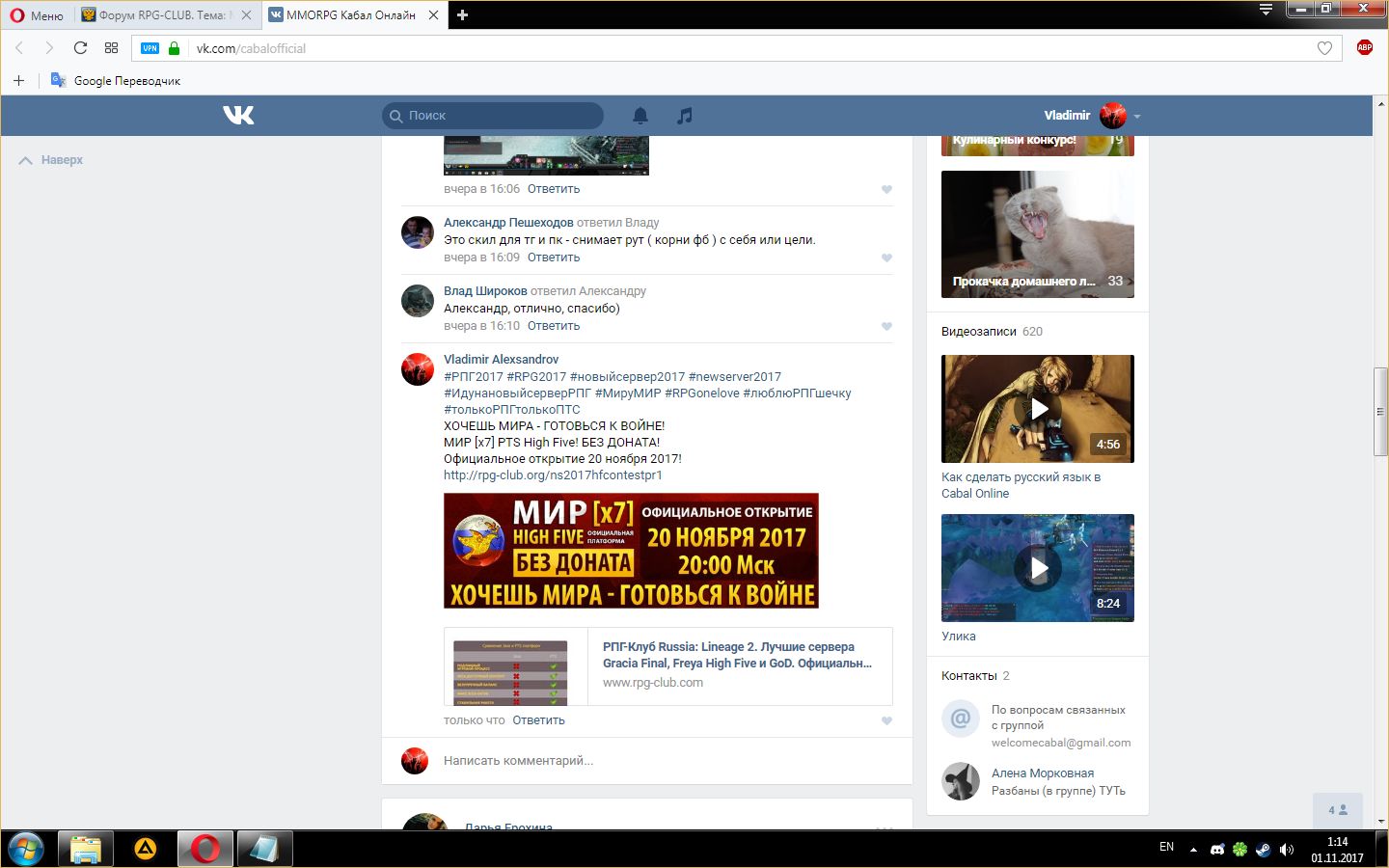Toggle the Opera VPN badge
The height and width of the screenshot is (868, 1389).
pyautogui.click(x=150, y=48)
